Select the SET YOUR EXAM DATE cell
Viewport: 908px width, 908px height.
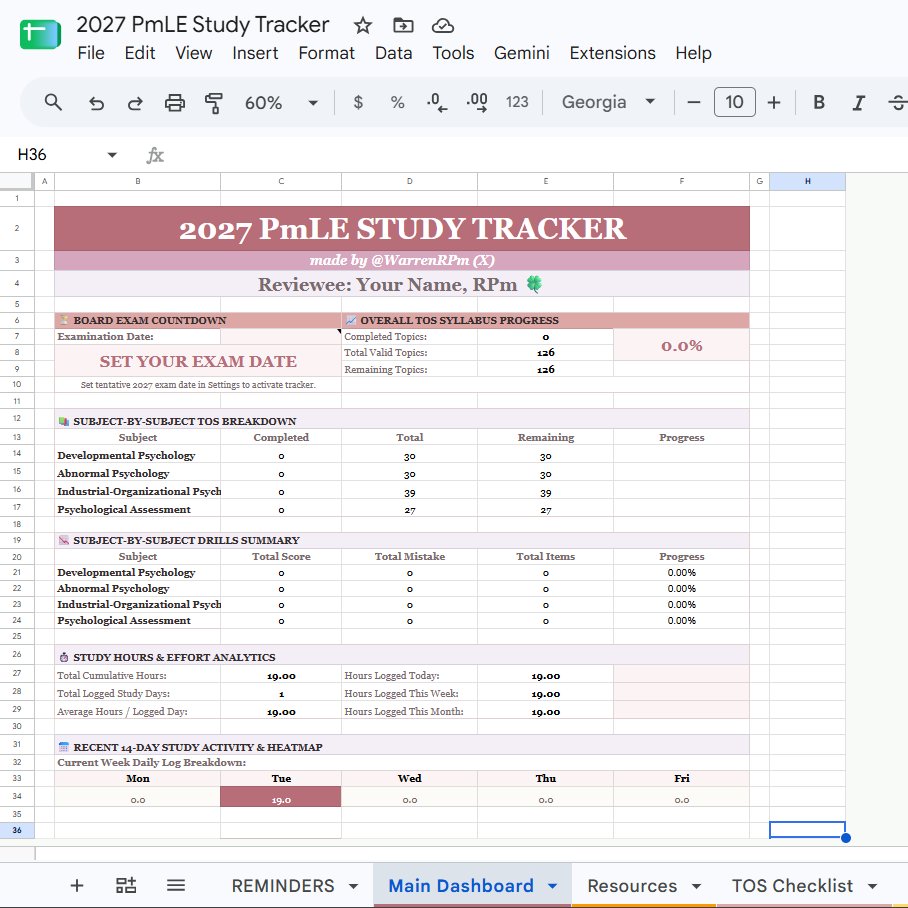point(198,361)
